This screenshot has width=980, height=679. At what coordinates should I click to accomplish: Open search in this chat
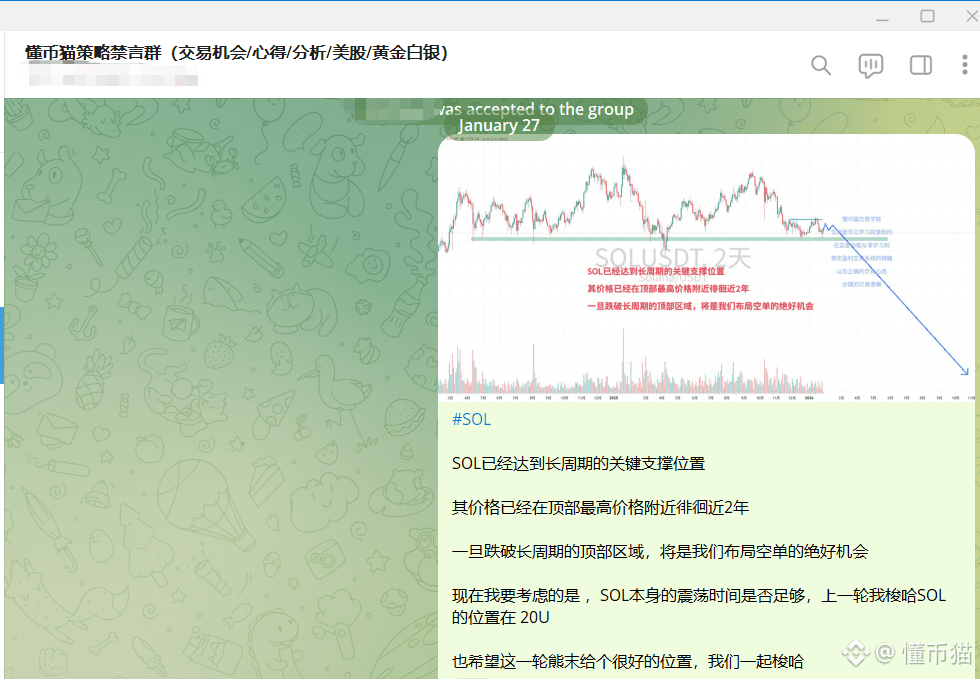[821, 65]
